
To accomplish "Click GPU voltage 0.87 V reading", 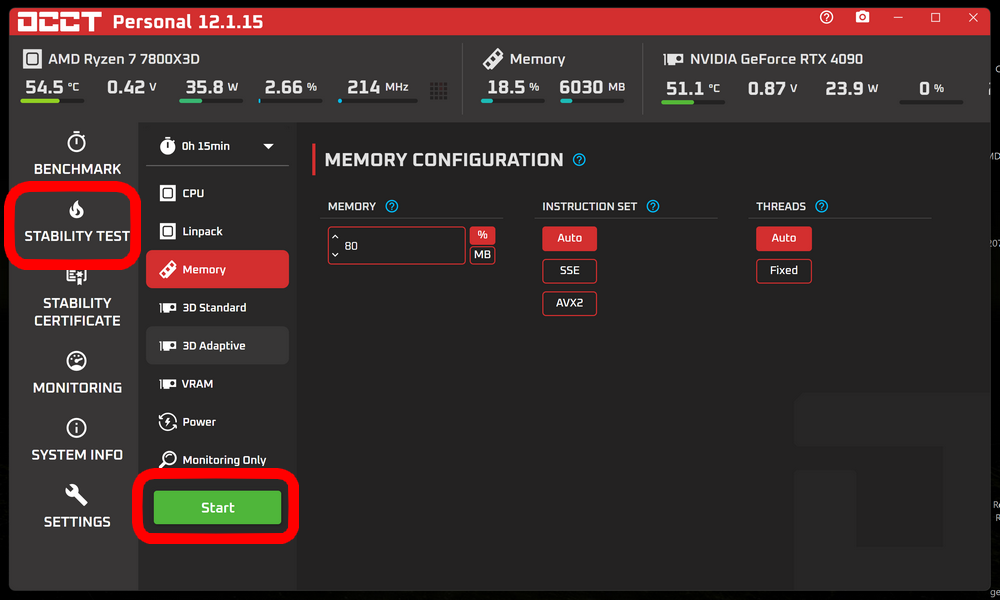I will 772,88.
